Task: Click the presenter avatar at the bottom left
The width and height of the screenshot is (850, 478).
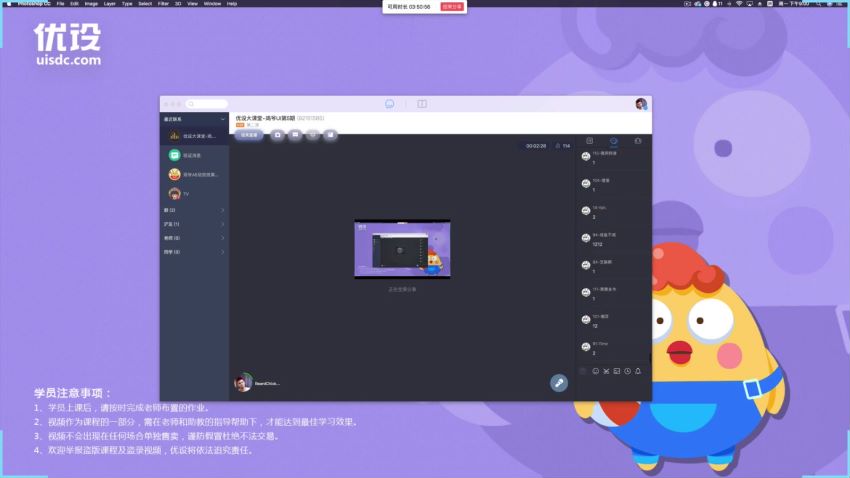Action: (243, 383)
